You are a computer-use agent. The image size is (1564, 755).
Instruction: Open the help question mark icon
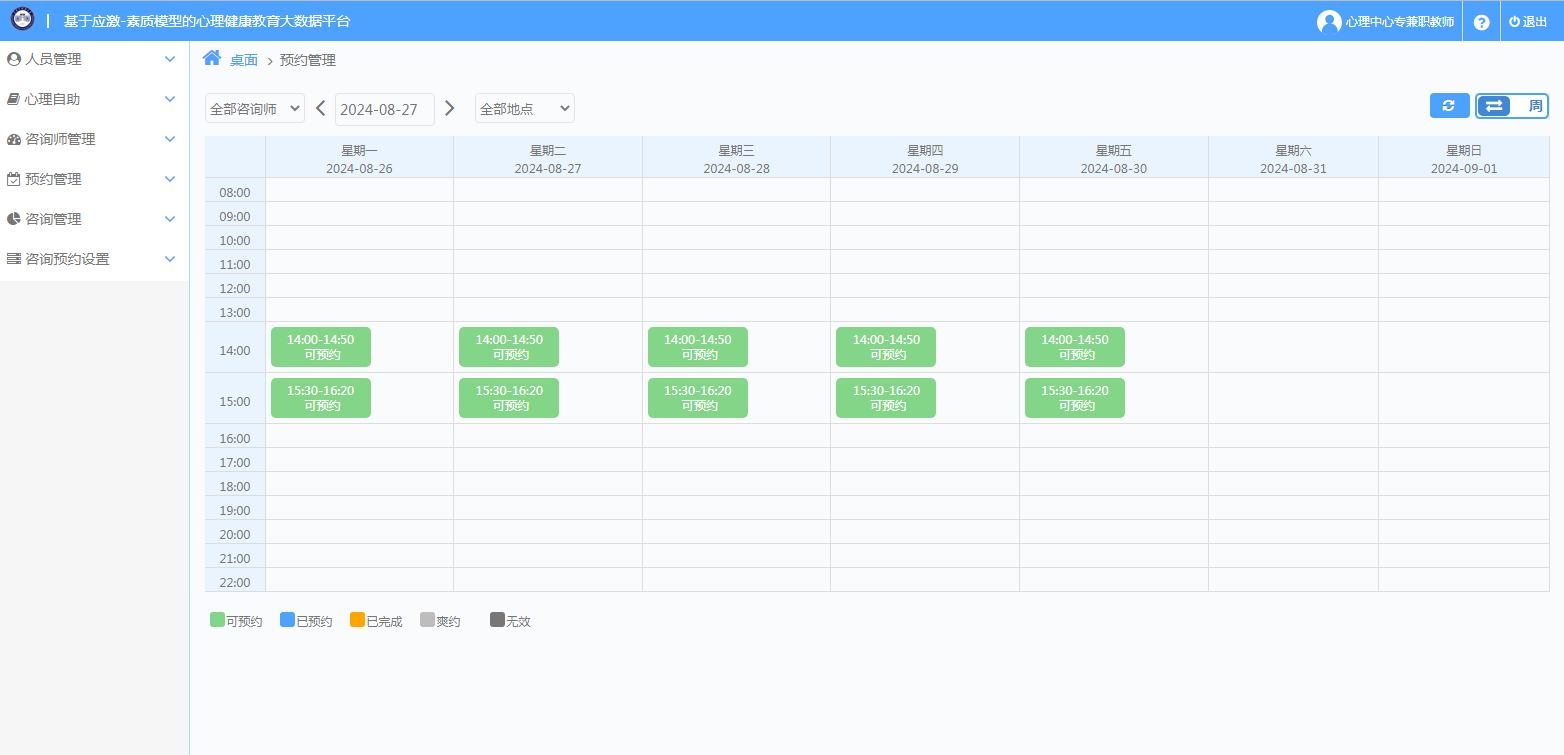coord(1481,22)
